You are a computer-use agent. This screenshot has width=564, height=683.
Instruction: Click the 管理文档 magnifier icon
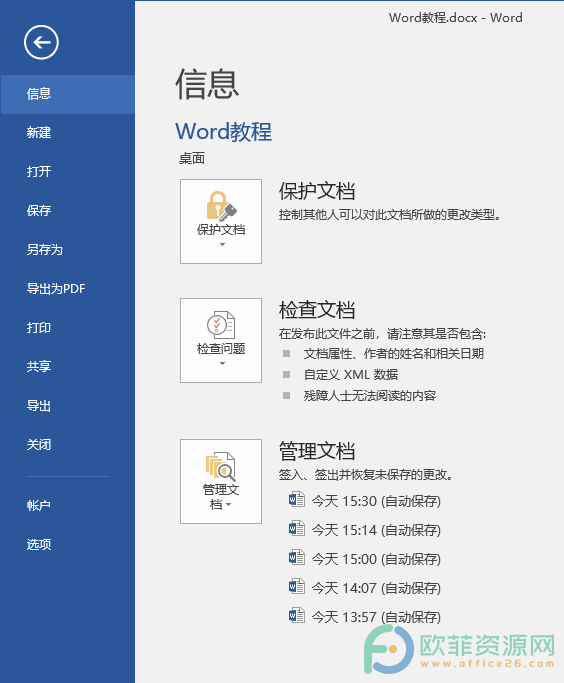[x=221, y=466]
